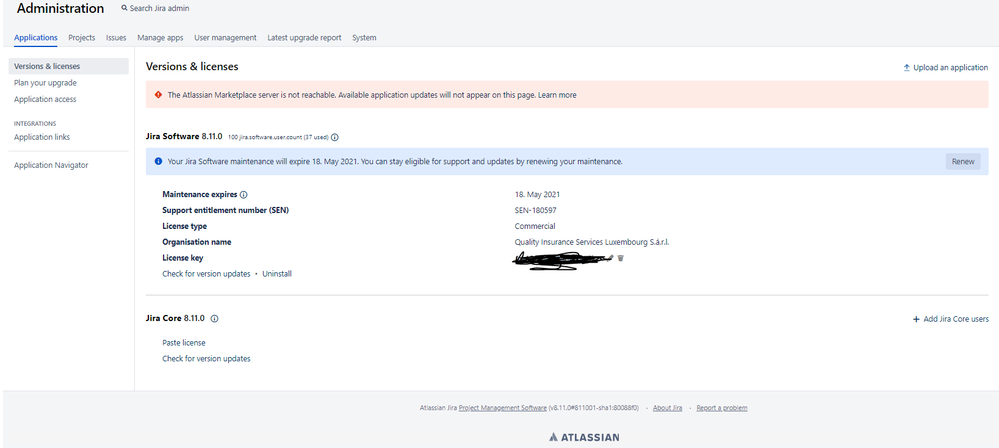Click the INTEGRATIONS sidebar section label
The height and width of the screenshot is (448, 999).
click(x=35, y=124)
